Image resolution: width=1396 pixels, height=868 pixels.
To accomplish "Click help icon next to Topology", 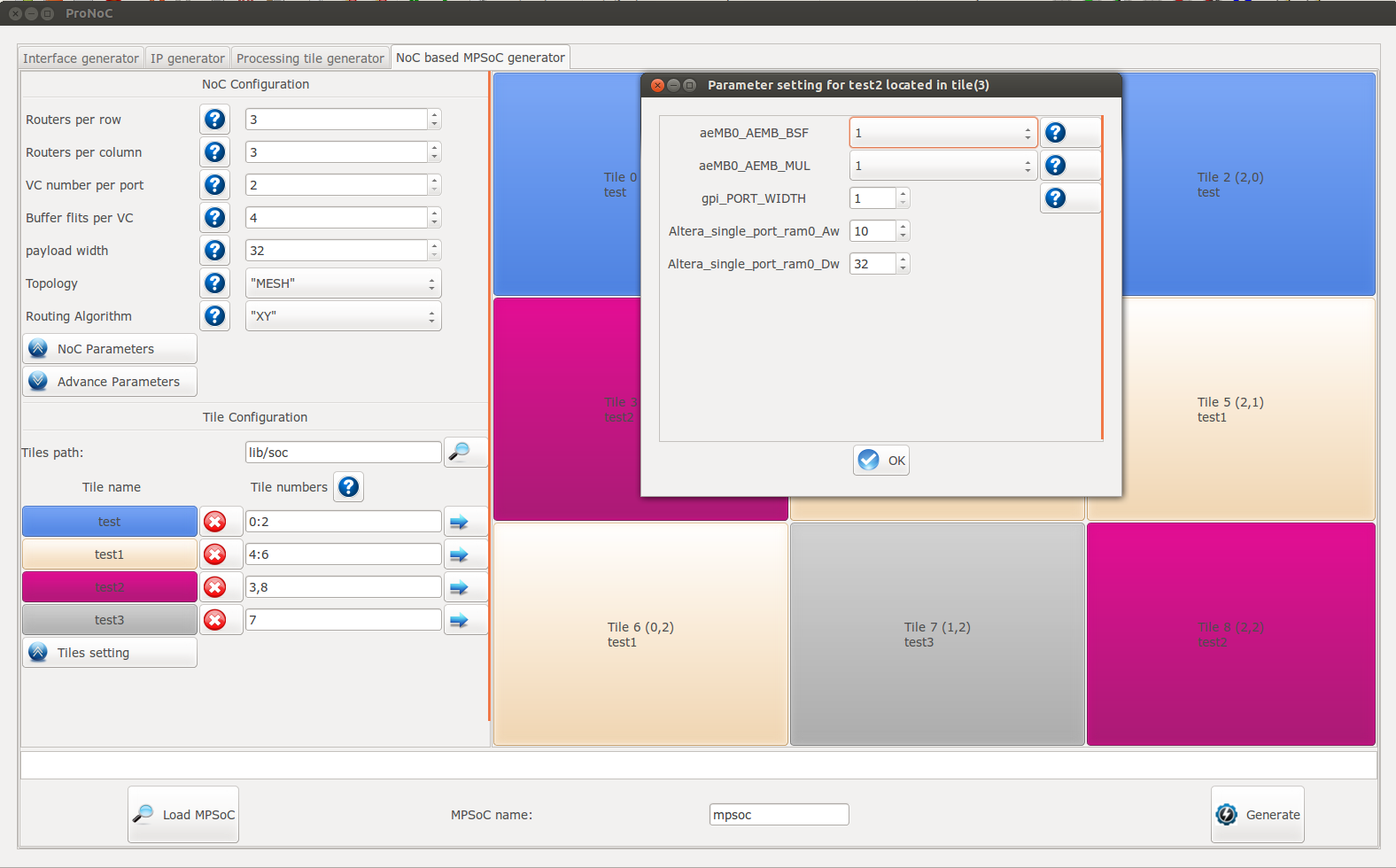I will point(214,283).
